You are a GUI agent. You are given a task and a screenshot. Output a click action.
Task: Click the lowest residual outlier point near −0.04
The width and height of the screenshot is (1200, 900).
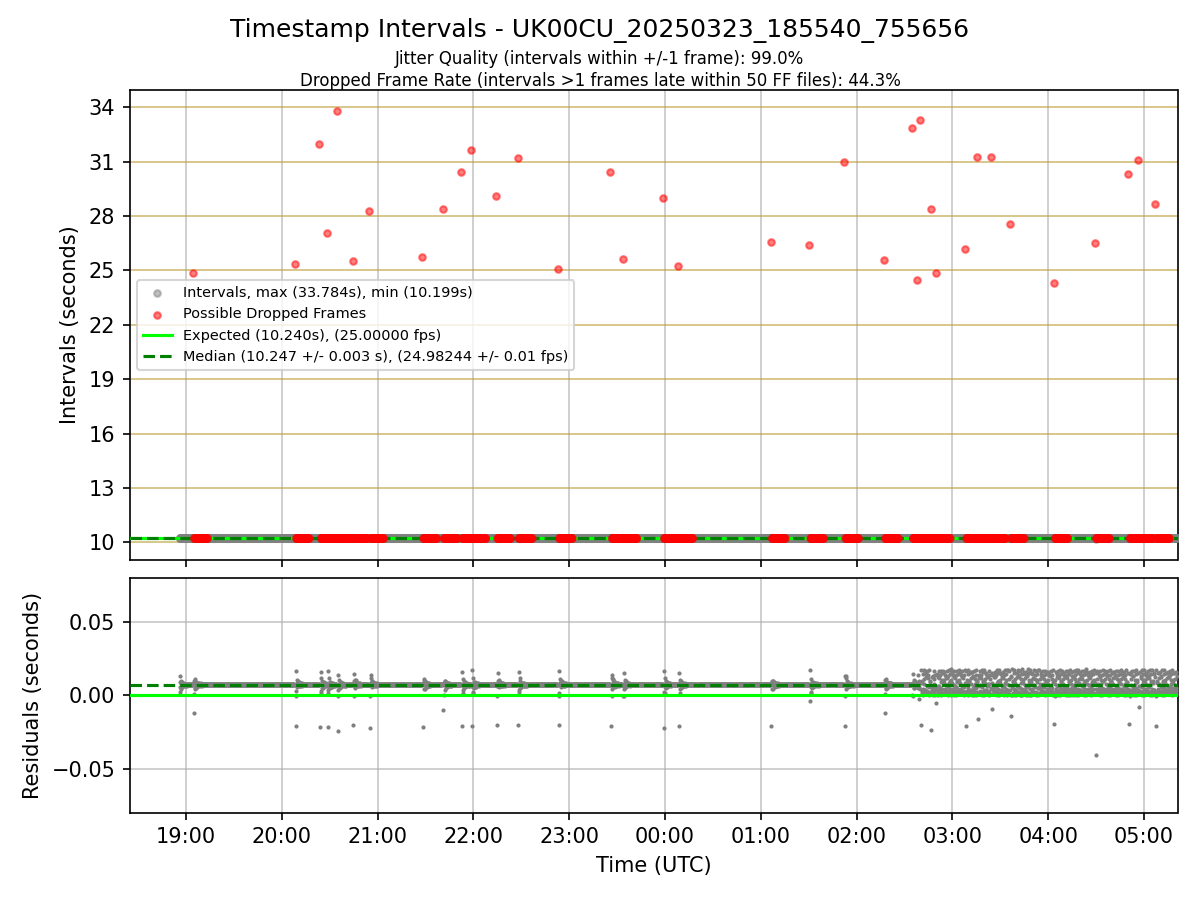(1096, 755)
